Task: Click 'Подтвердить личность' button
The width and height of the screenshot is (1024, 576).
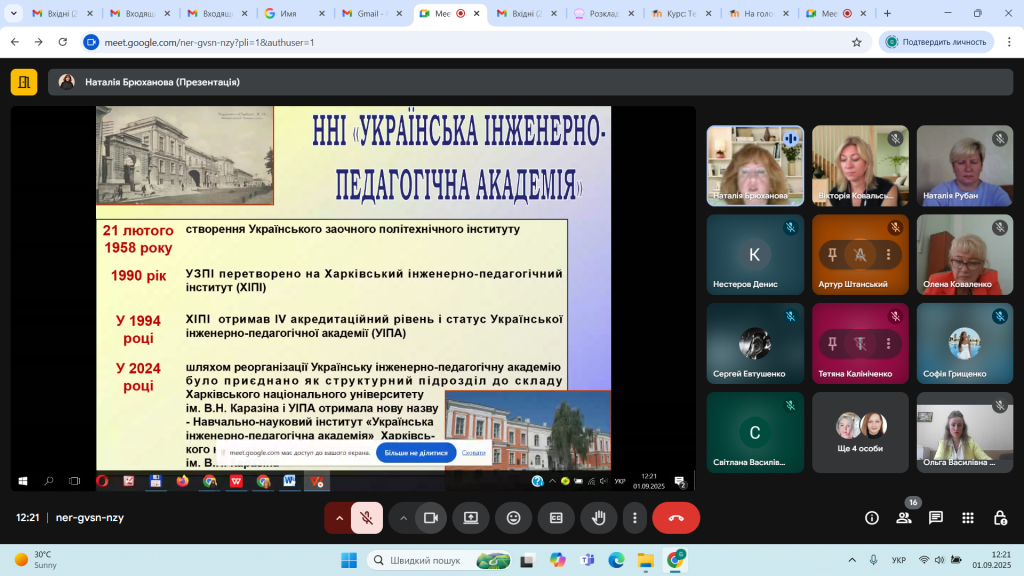Action: 936,42
